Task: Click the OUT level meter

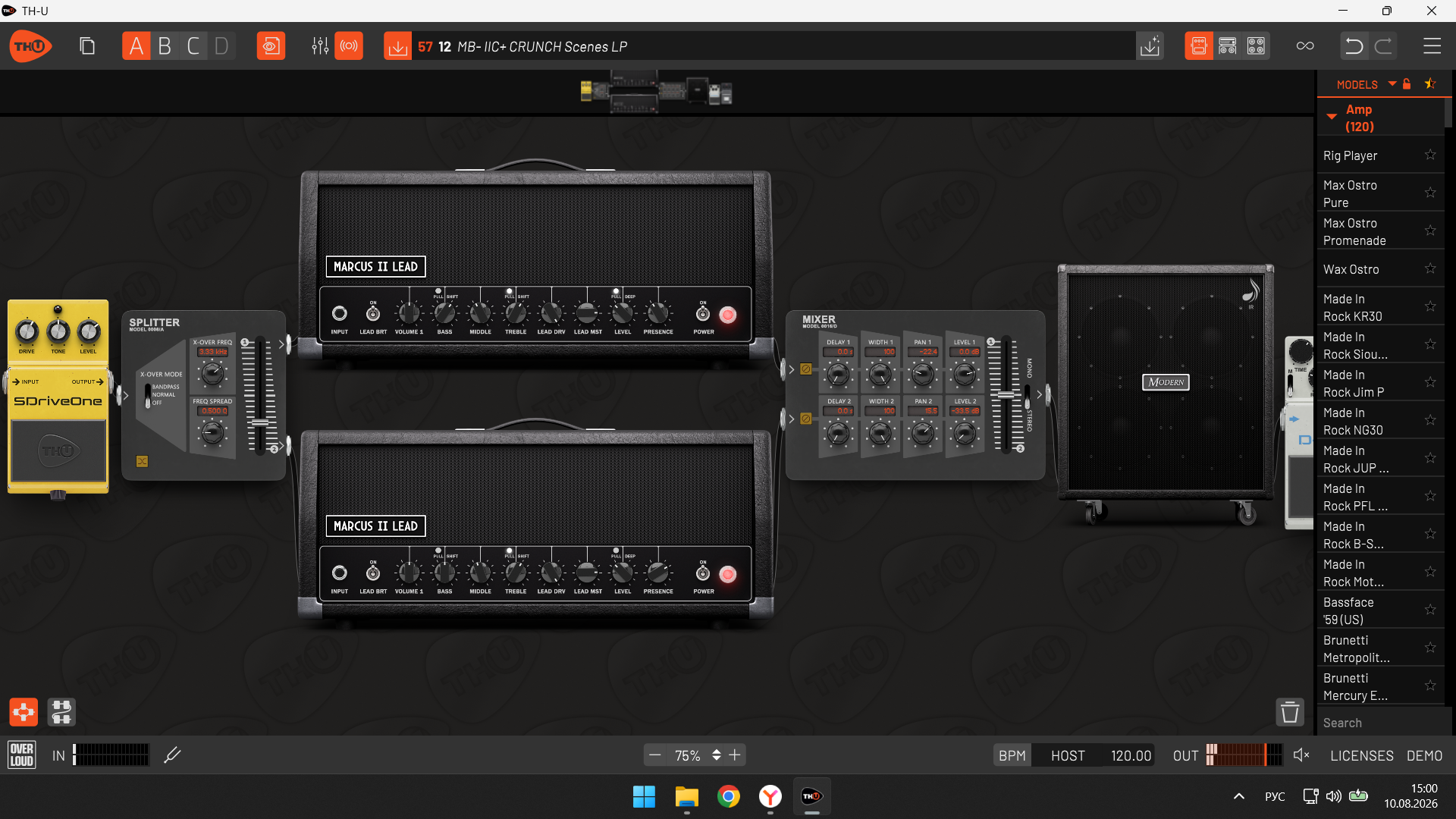Action: pyautogui.click(x=1244, y=755)
